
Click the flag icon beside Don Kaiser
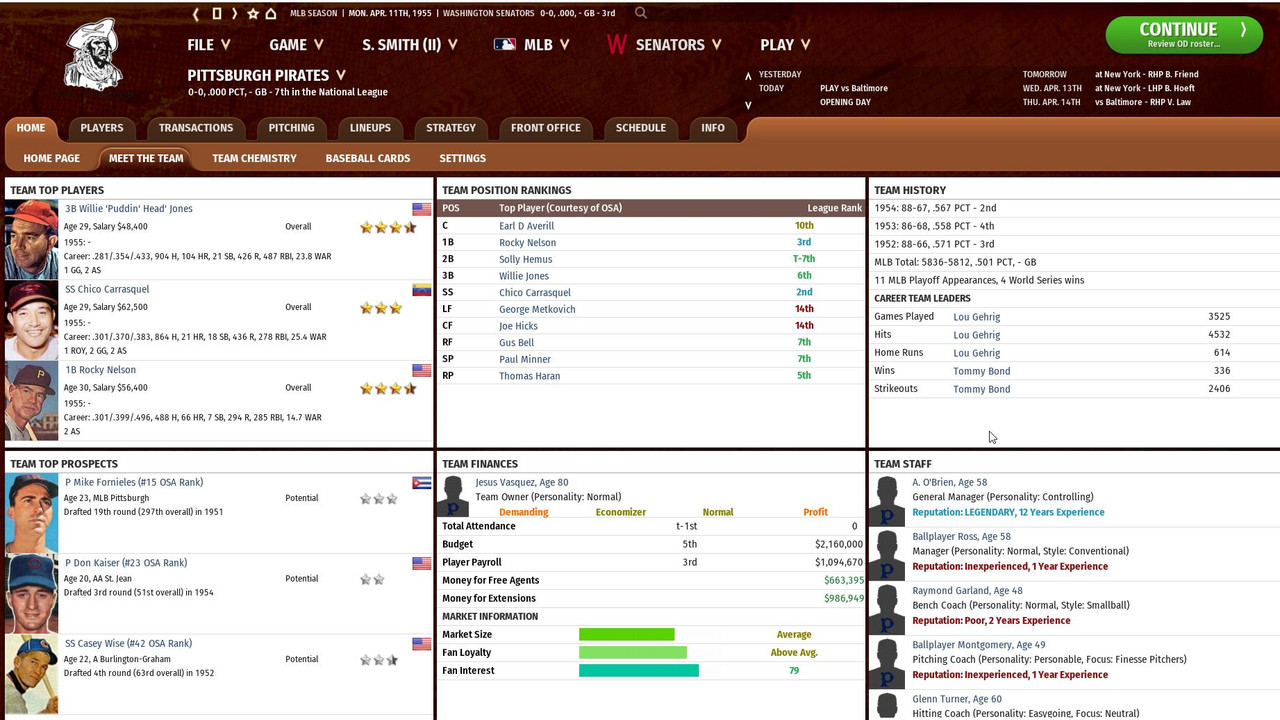point(422,563)
